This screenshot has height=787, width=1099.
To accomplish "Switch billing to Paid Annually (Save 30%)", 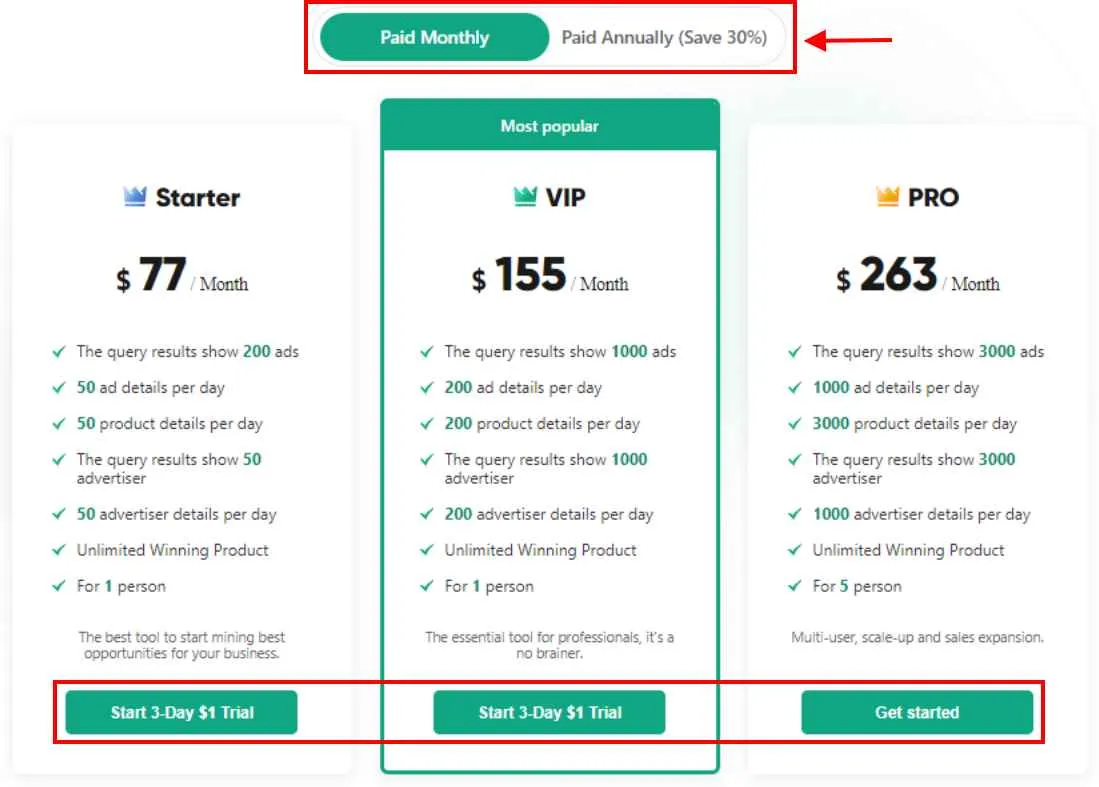I will (x=664, y=37).
